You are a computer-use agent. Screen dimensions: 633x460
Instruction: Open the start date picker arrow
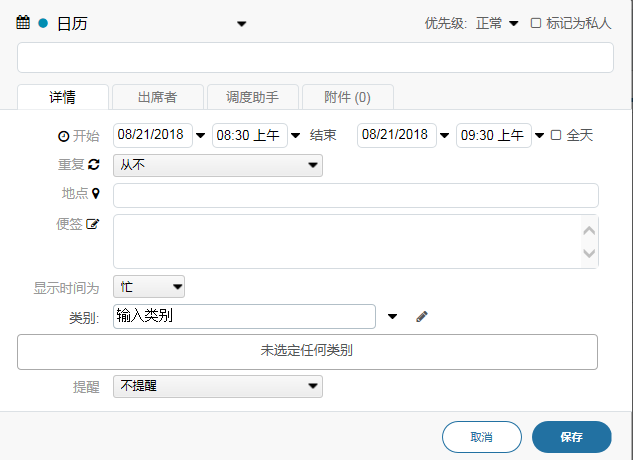click(x=200, y=136)
